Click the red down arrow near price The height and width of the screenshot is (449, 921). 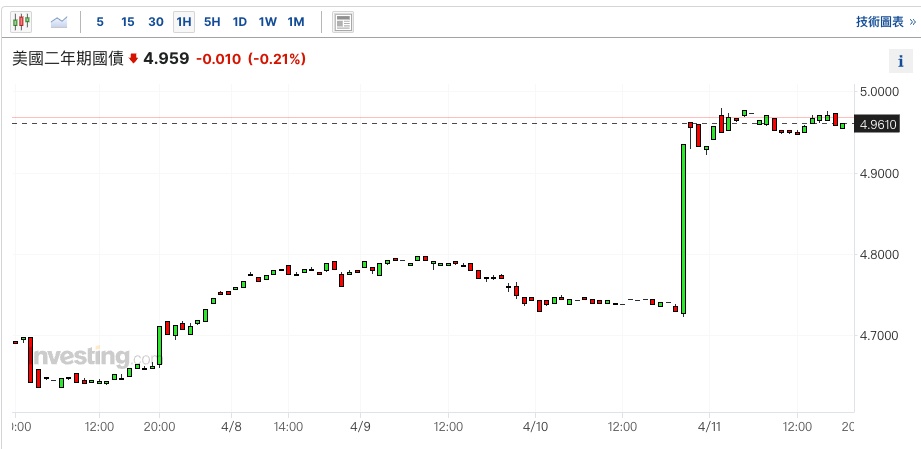tap(133, 59)
